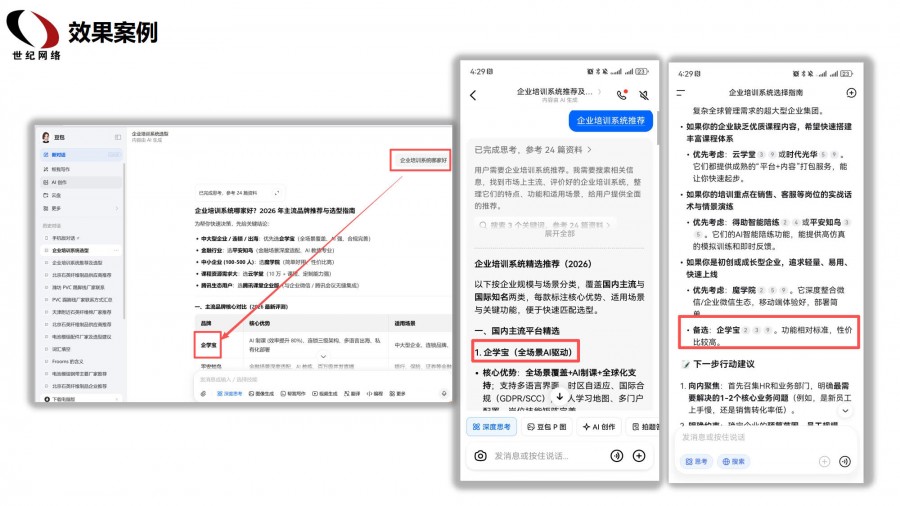The height and width of the screenshot is (506, 900).
Task: Tap the plus icon beside middle phone input
Action: pyautogui.click(x=639, y=455)
